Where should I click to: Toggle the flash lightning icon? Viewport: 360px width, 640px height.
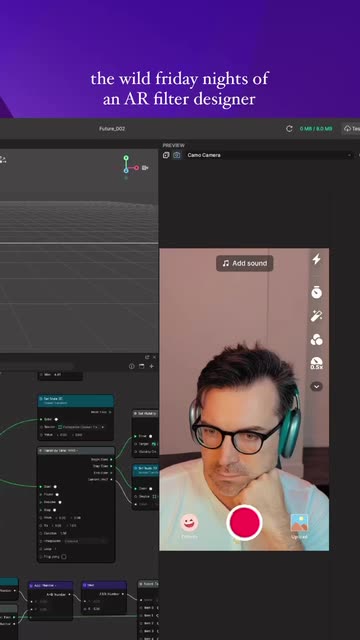point(316,259)
